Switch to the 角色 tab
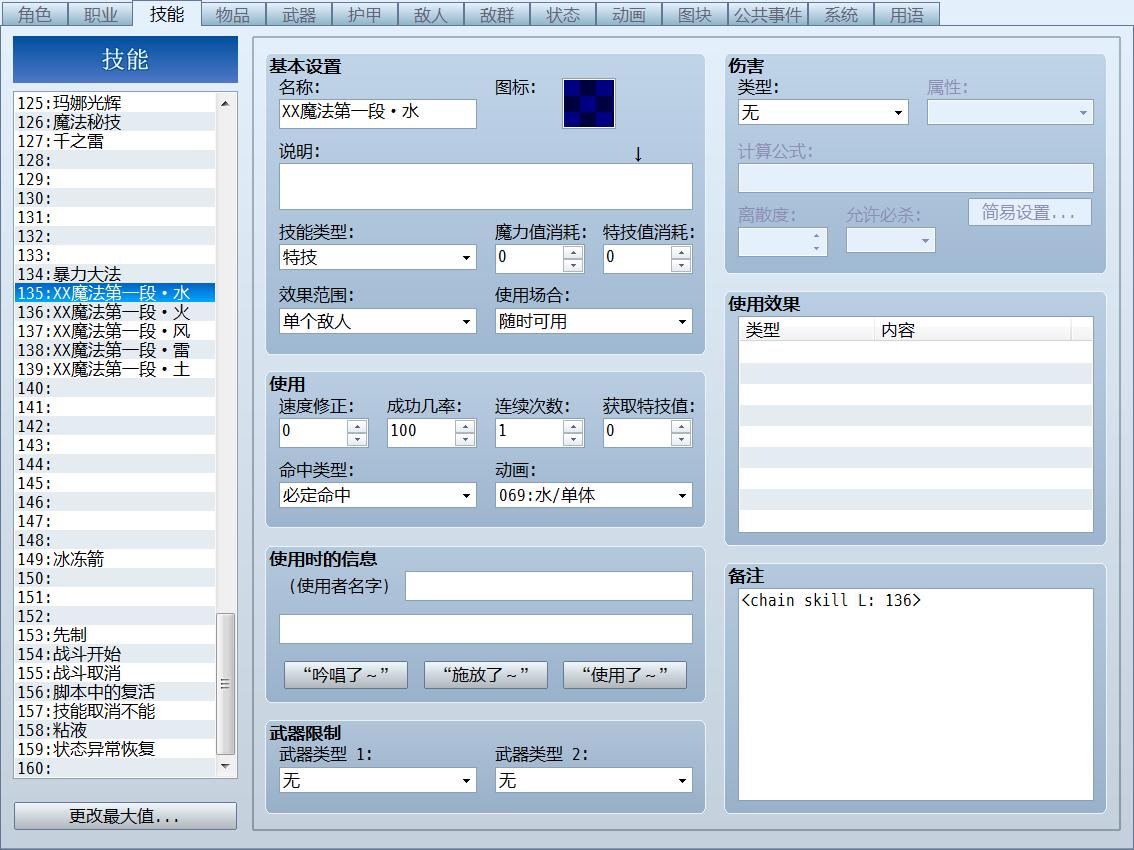1134x850 pixels. click(34, 14)
